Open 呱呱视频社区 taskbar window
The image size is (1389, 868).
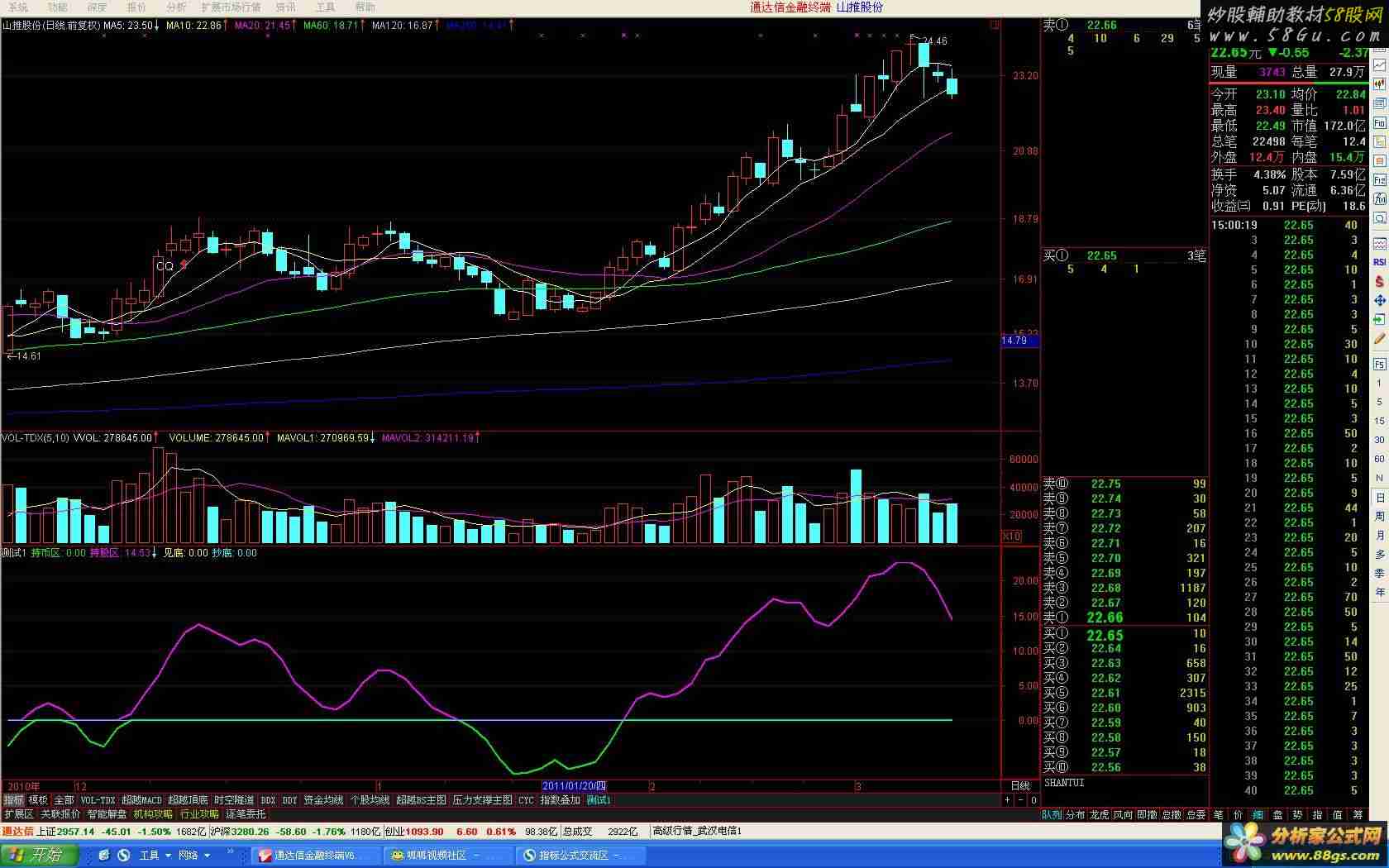pyautogui.click(x=447, y=855)
